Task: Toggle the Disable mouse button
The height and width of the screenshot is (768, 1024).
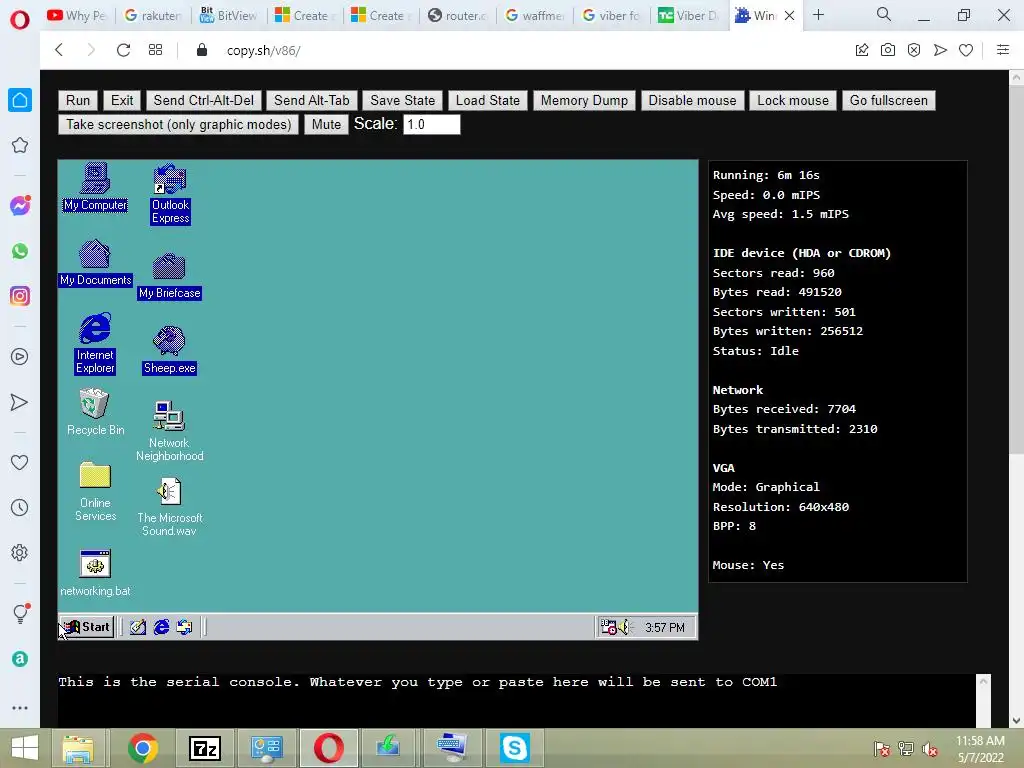Action: coord(692,101)
